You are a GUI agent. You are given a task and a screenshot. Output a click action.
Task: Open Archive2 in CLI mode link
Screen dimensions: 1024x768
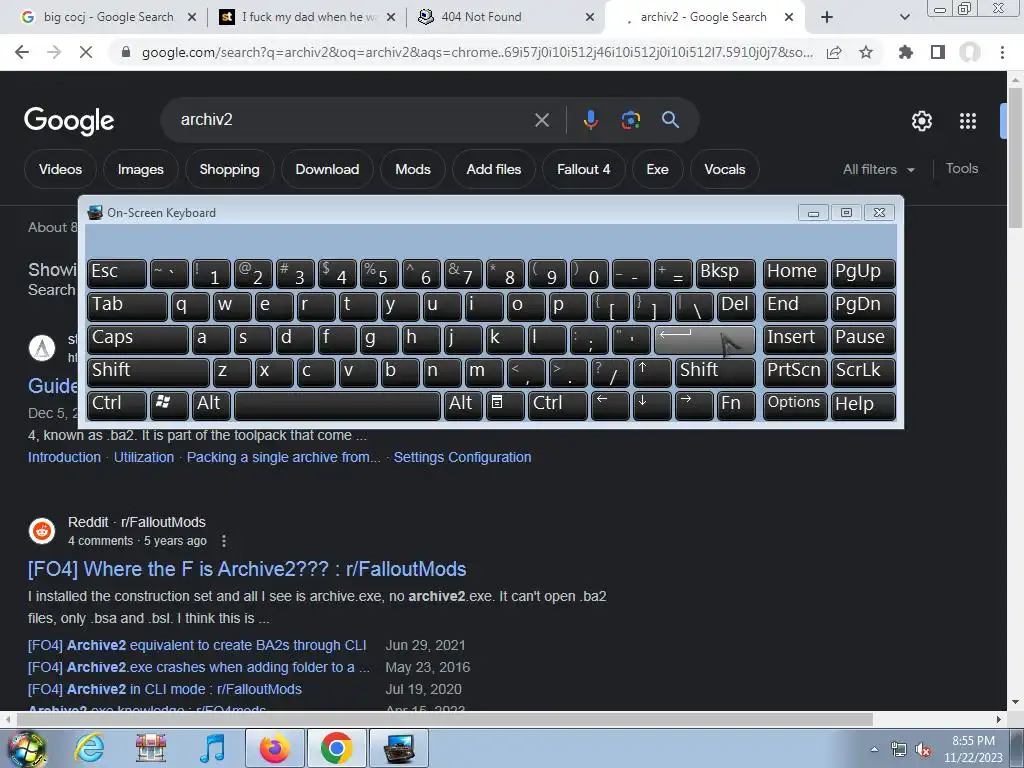tap(165, 689)
